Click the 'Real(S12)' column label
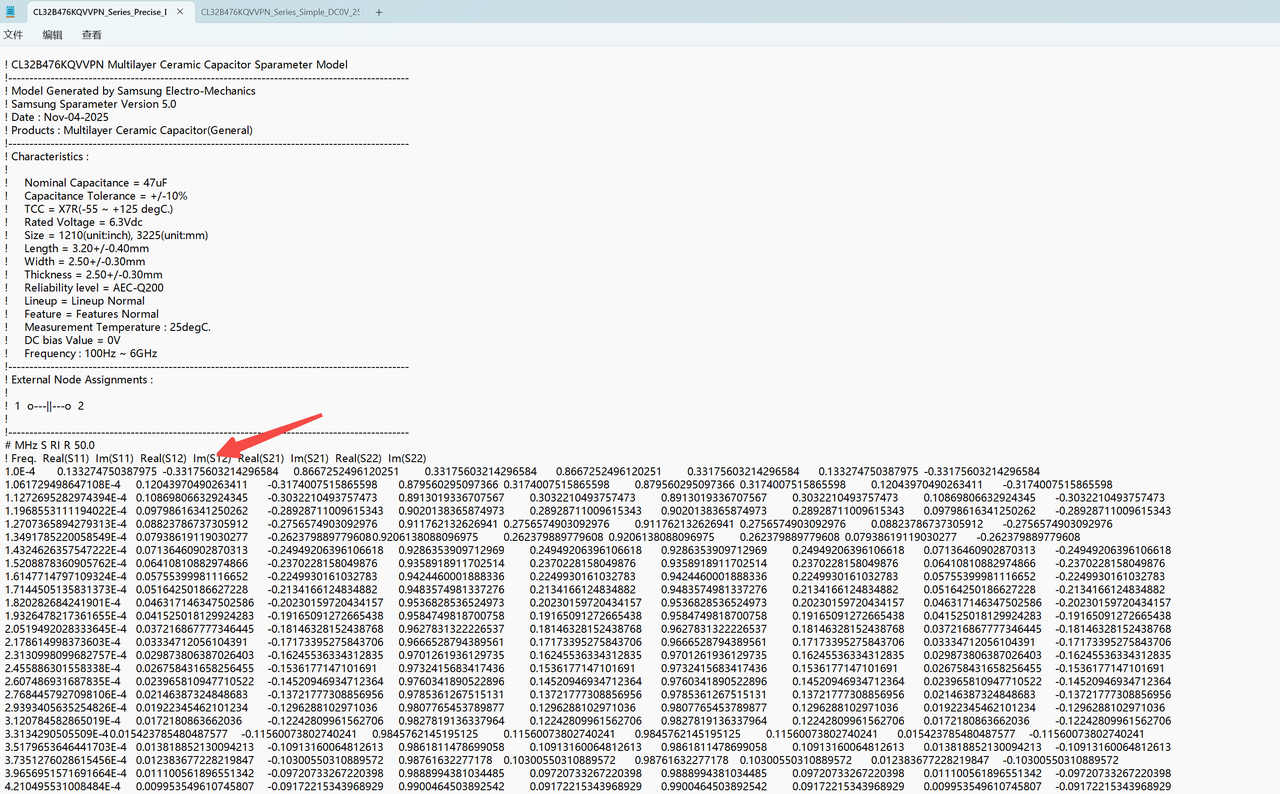 coord(164,458)
